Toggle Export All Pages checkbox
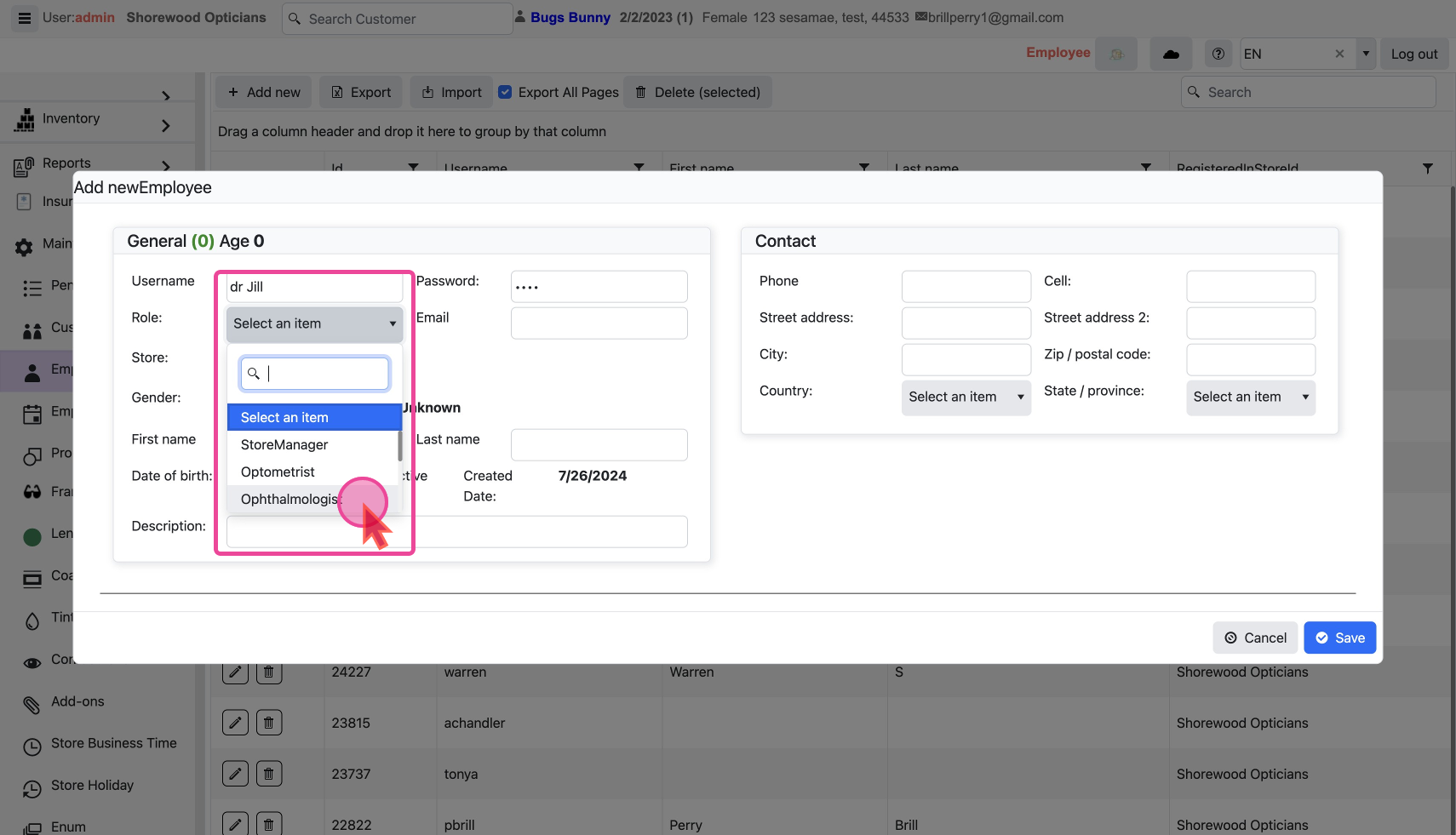This screenshot has height=835, width=1456. 505,92
